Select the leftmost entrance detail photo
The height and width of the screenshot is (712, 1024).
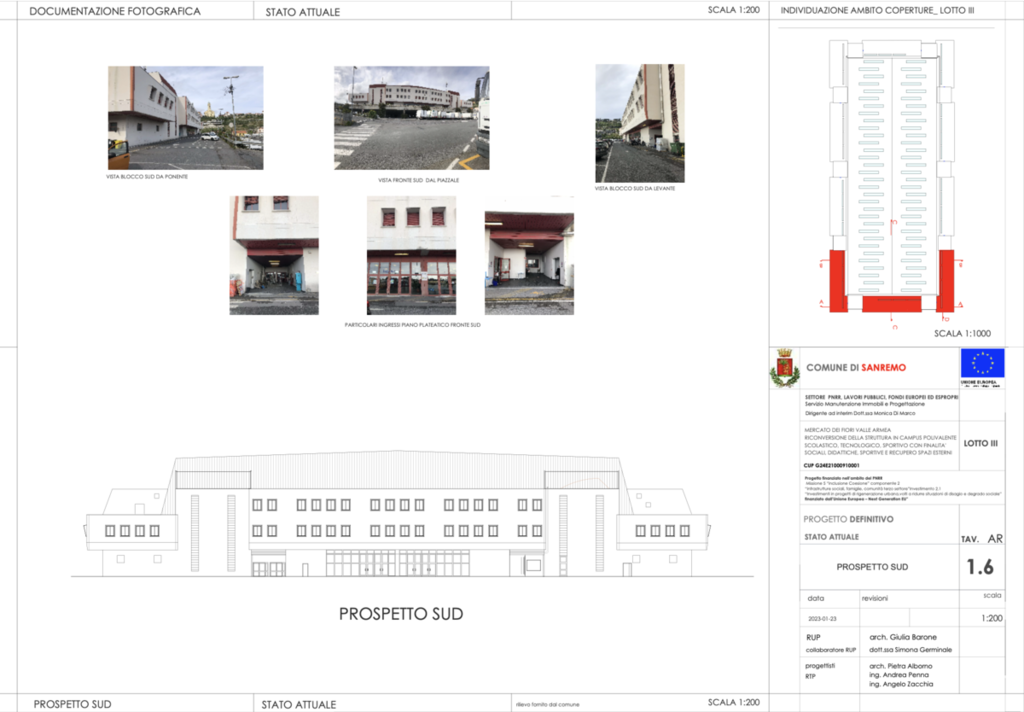tap(274, 255)
